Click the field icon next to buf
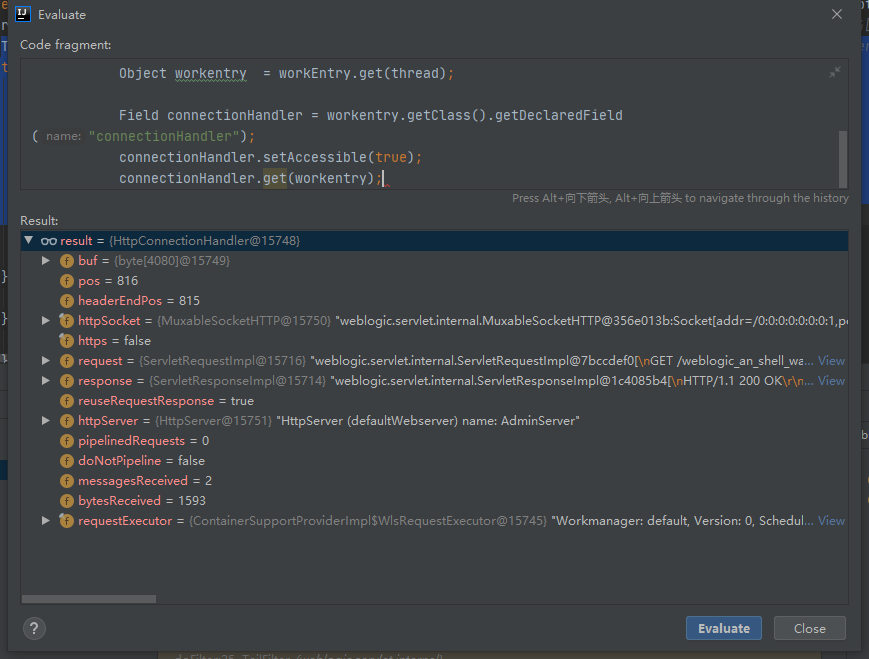Viewport: 869px width, 659px height. 67,260
